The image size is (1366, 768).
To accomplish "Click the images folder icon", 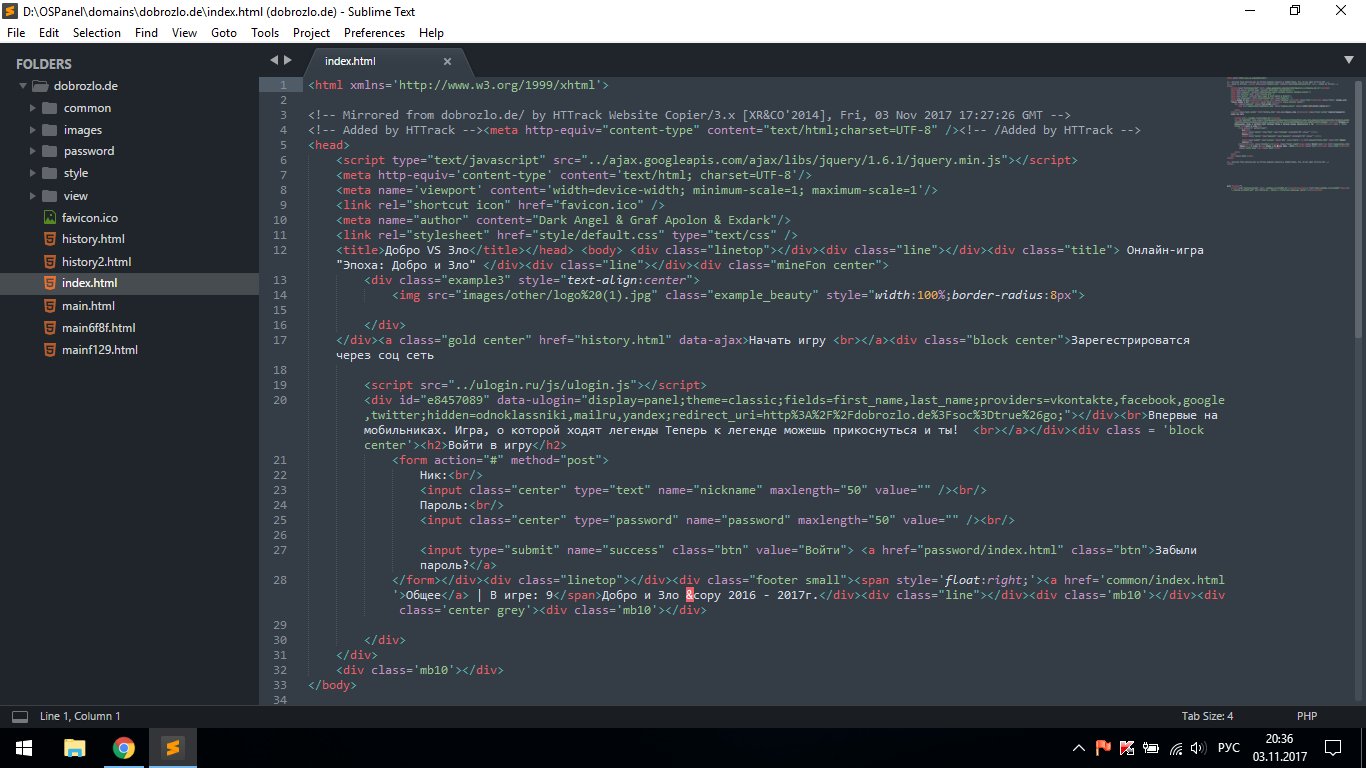I will pyautogui.click(x=49, y=130).
